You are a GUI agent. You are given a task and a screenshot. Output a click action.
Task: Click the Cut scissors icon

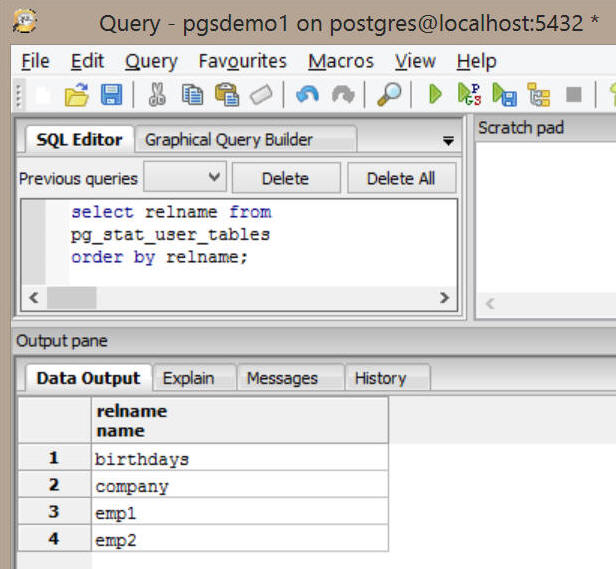158,95
